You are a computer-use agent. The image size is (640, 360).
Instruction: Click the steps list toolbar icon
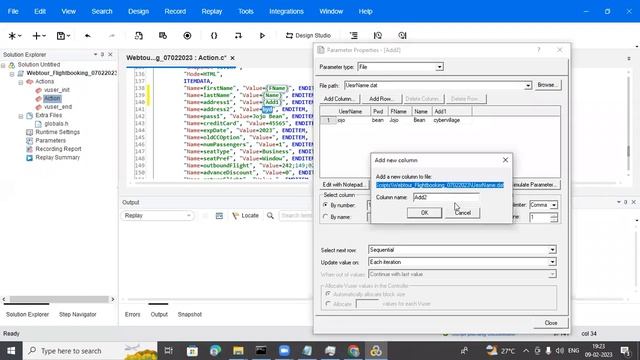[353, 36]
